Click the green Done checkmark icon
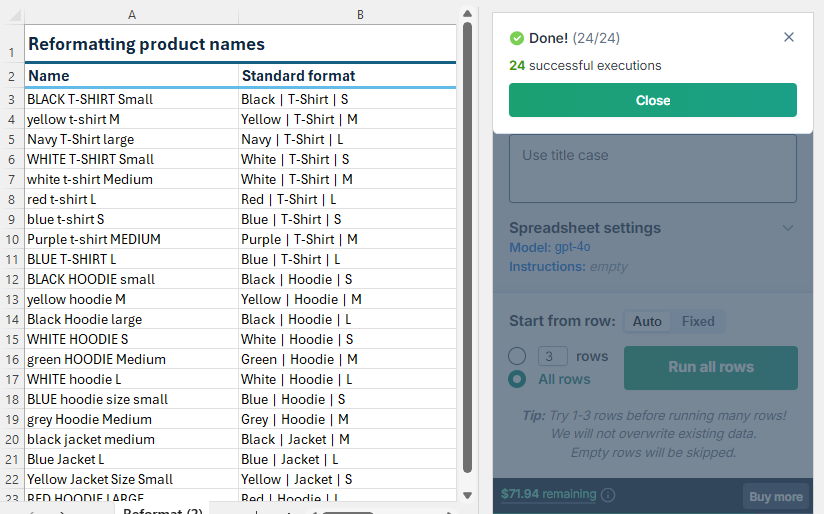Viewport: 824px width, 514px height. click(517, 38)
